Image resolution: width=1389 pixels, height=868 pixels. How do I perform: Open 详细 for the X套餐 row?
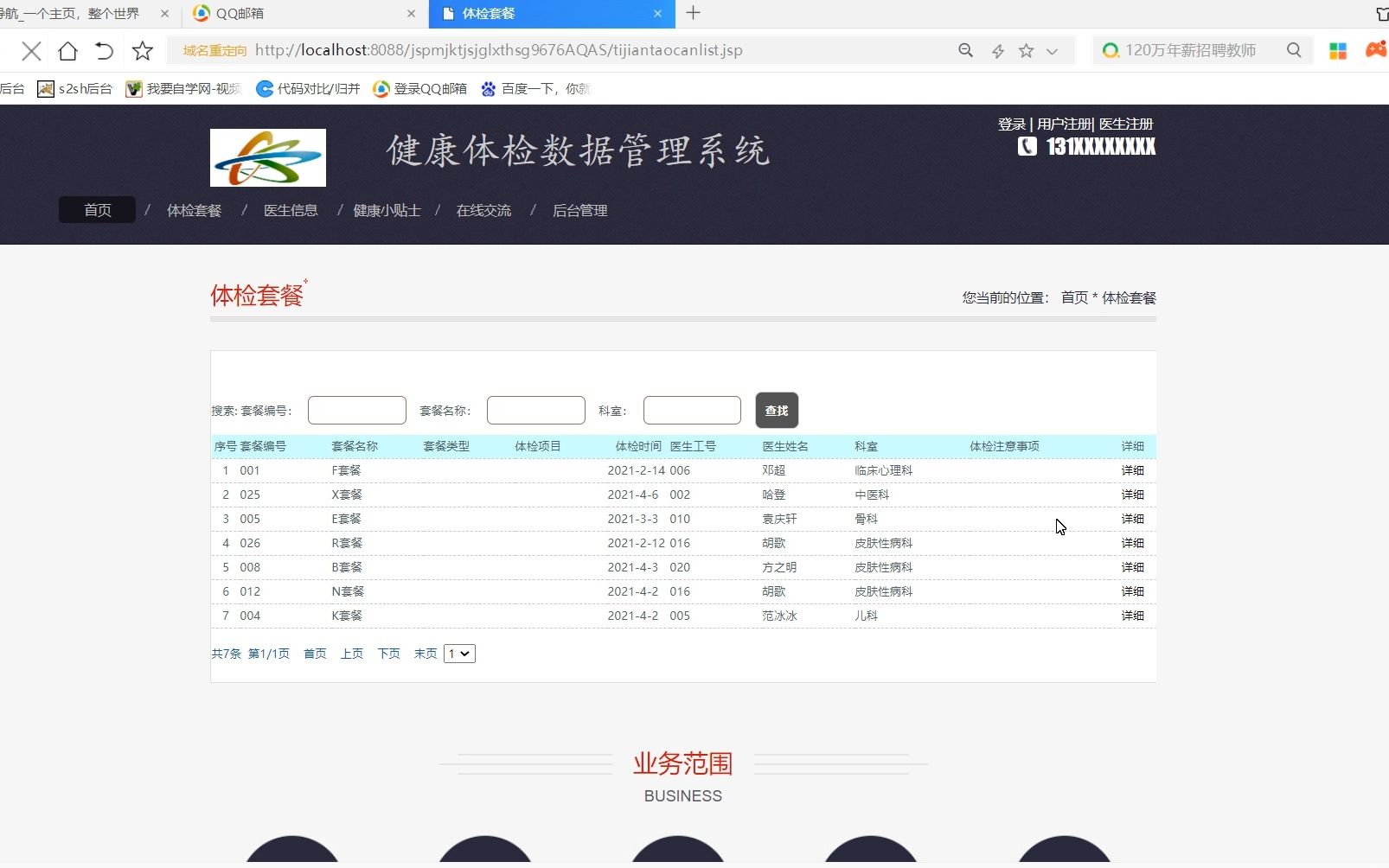tap(1132, 495)
